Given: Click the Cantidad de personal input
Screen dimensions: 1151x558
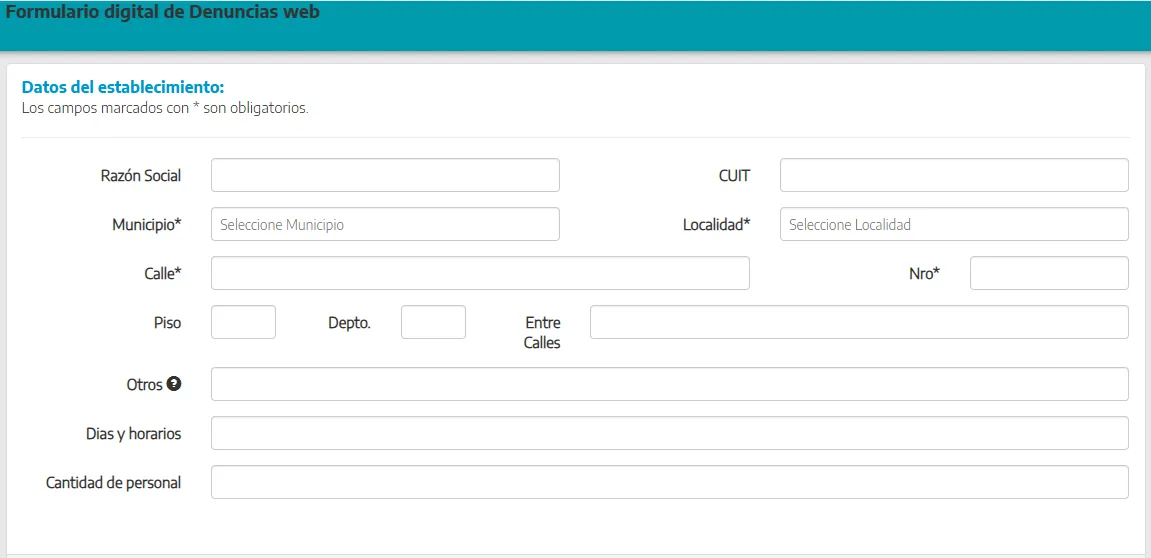Looking at the screenshot, I should (669, 482).
